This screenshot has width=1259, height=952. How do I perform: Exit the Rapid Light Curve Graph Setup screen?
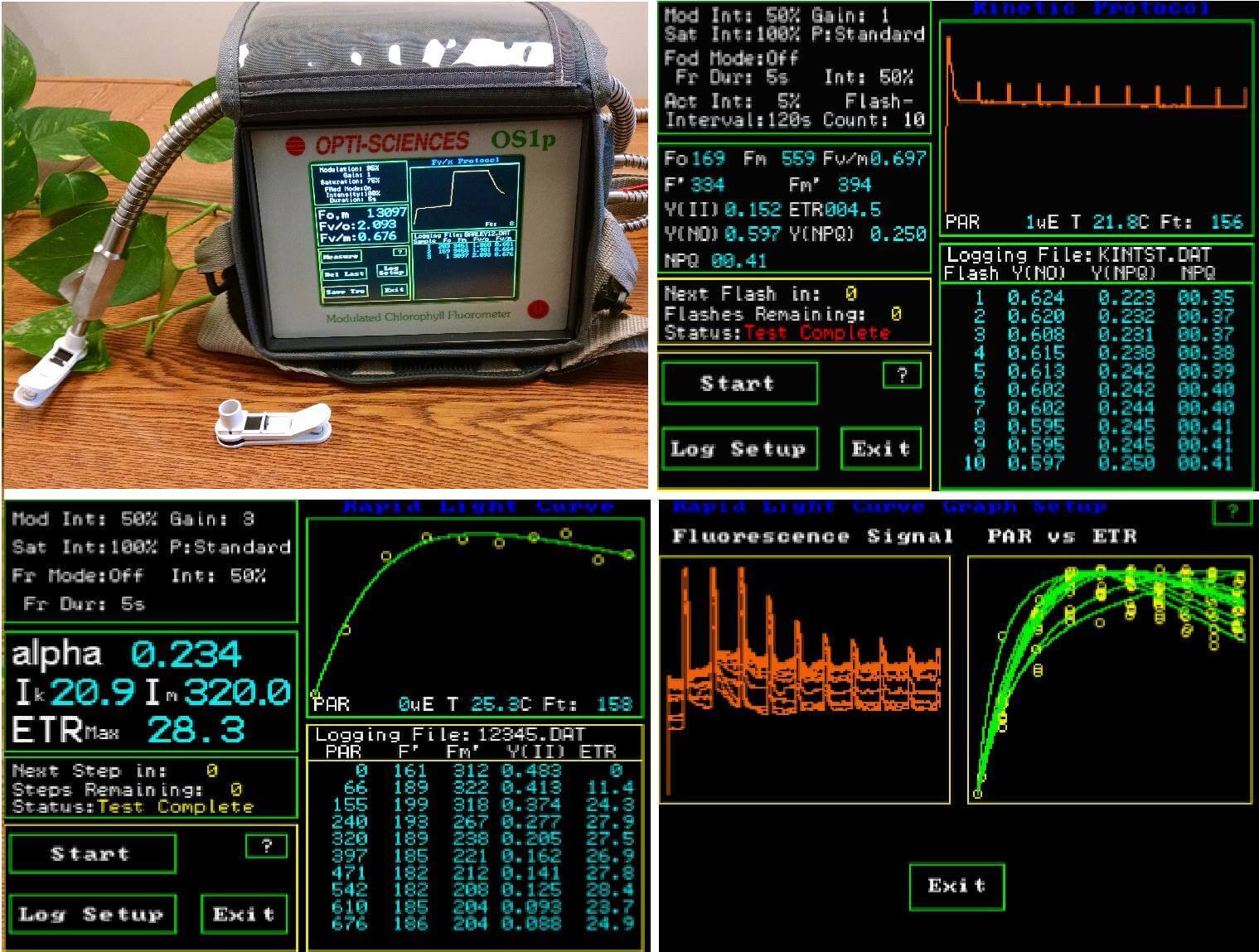(956, 887)
